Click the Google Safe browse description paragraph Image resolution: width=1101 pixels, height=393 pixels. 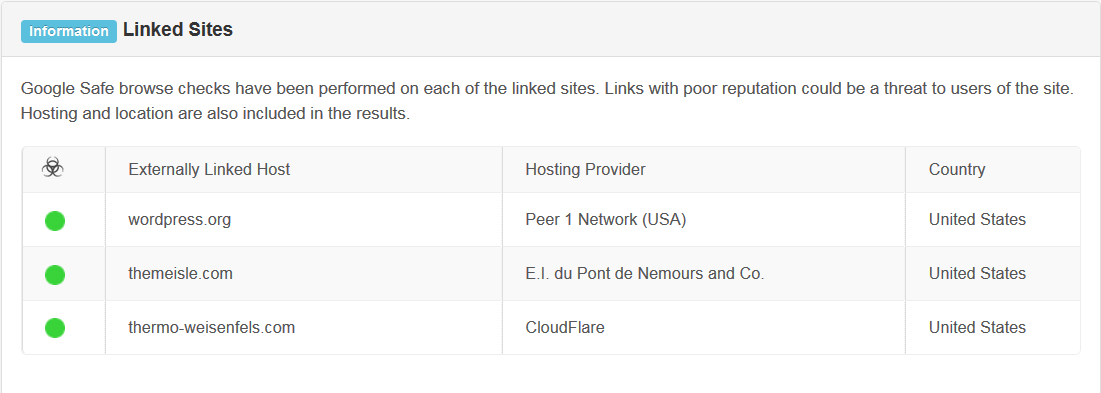[548, 102]
